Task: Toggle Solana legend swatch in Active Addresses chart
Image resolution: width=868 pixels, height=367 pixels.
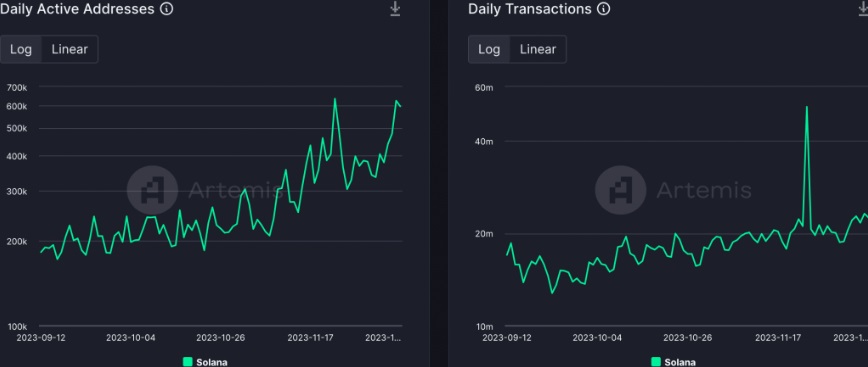Action: pyautogui.click(x=188, y=362)
